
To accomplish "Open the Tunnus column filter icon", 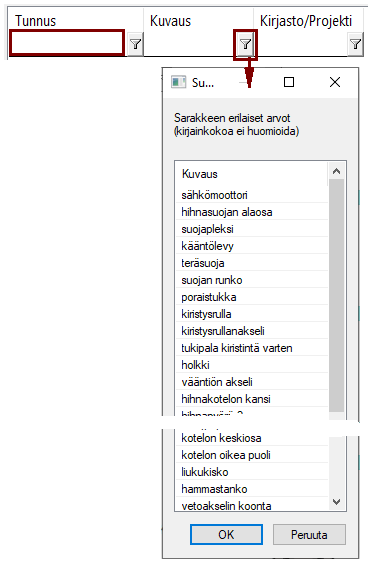I will click(136, 44).
